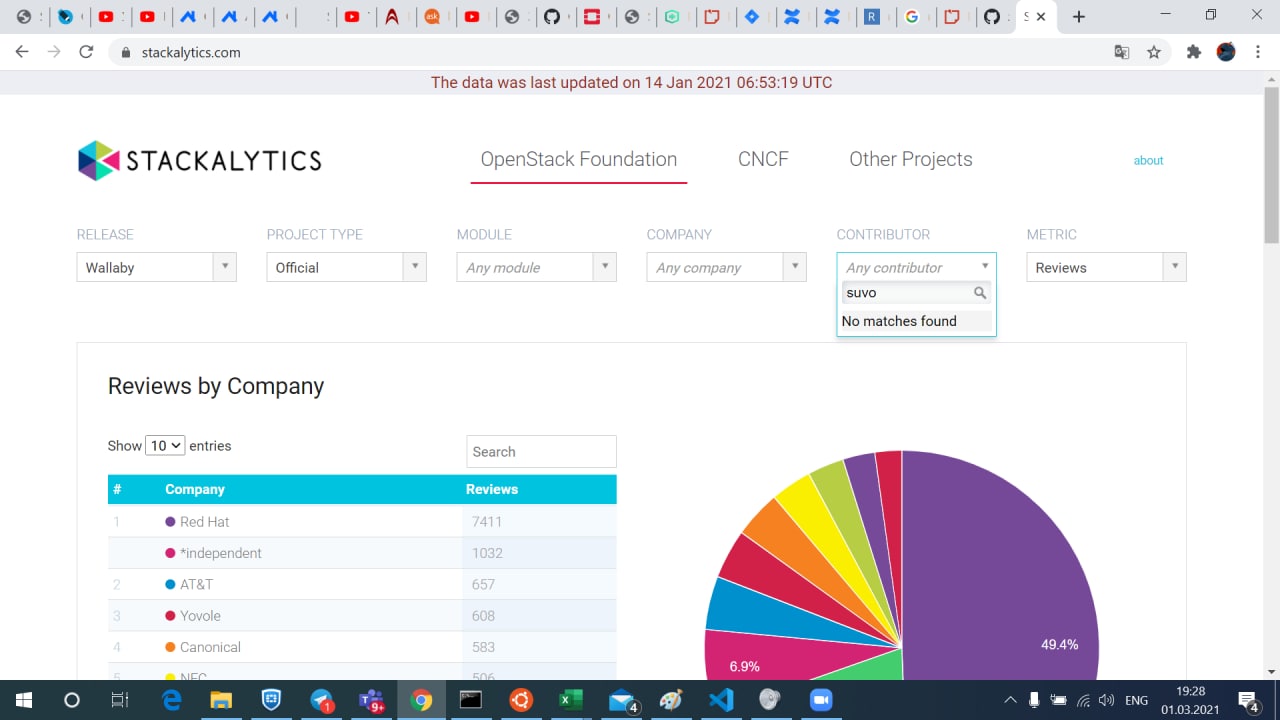Viewport: 1280px width, 720px height.
Task: Open the Chrome profile avatar
Action: 1226,52
